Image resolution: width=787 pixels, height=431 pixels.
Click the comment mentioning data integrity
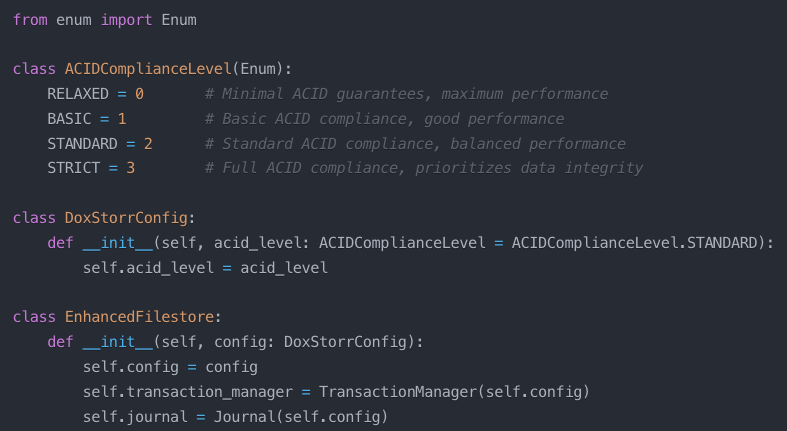tap(424, 168)
